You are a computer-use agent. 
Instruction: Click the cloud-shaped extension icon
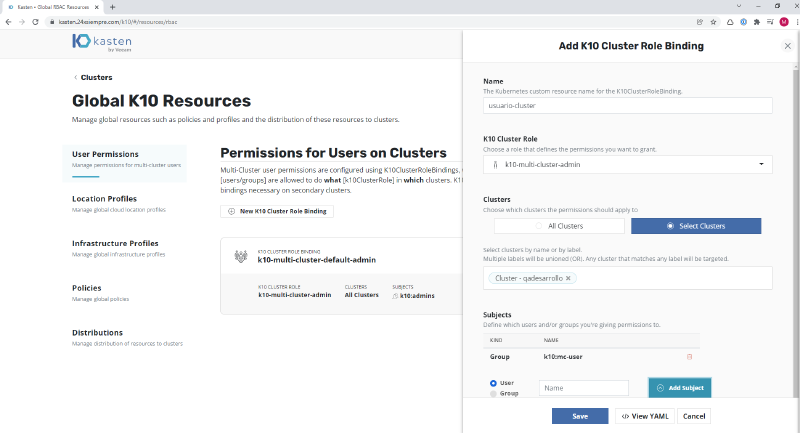730,22
